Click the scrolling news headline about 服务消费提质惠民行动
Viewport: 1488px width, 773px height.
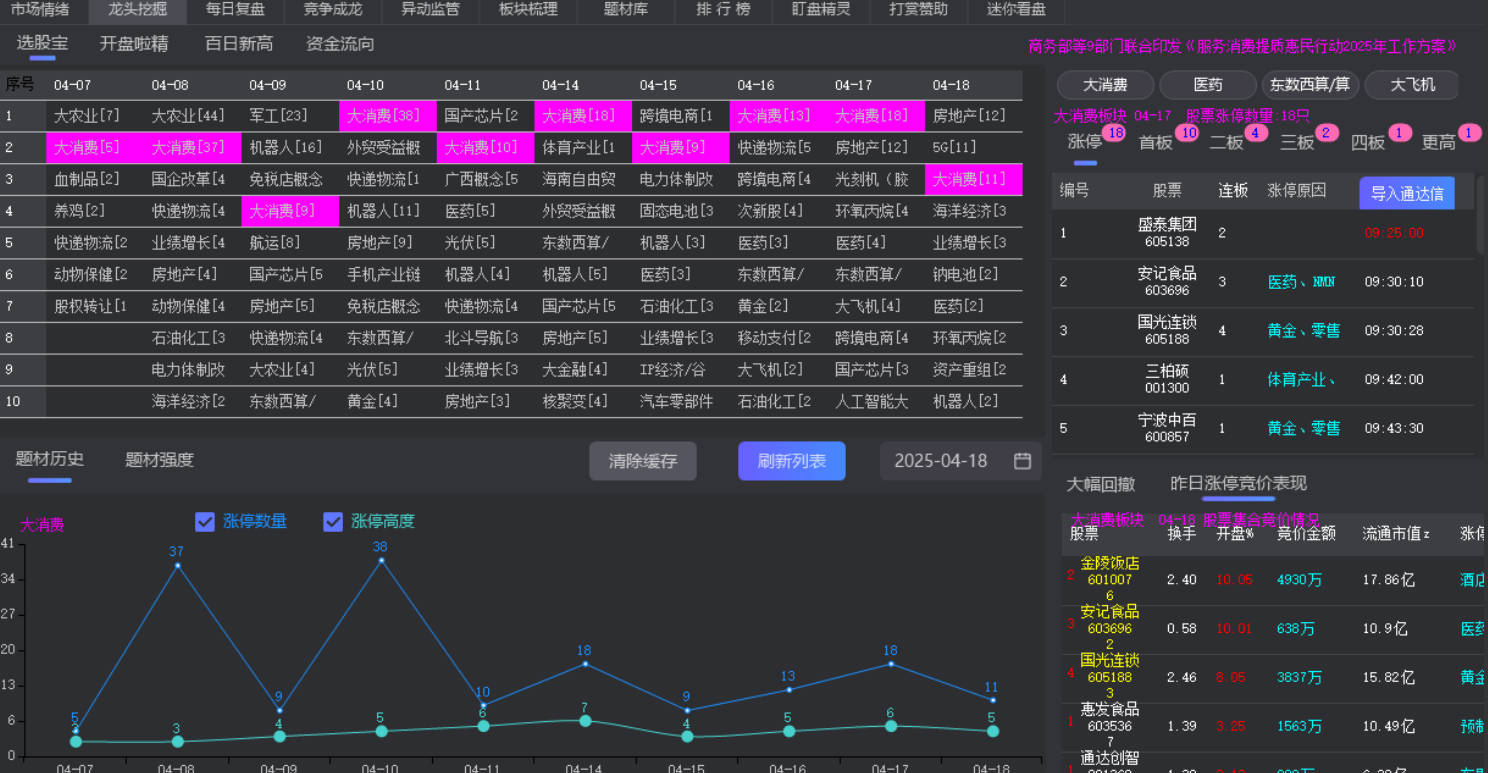pyautogui.click(x=1242, y=46)
